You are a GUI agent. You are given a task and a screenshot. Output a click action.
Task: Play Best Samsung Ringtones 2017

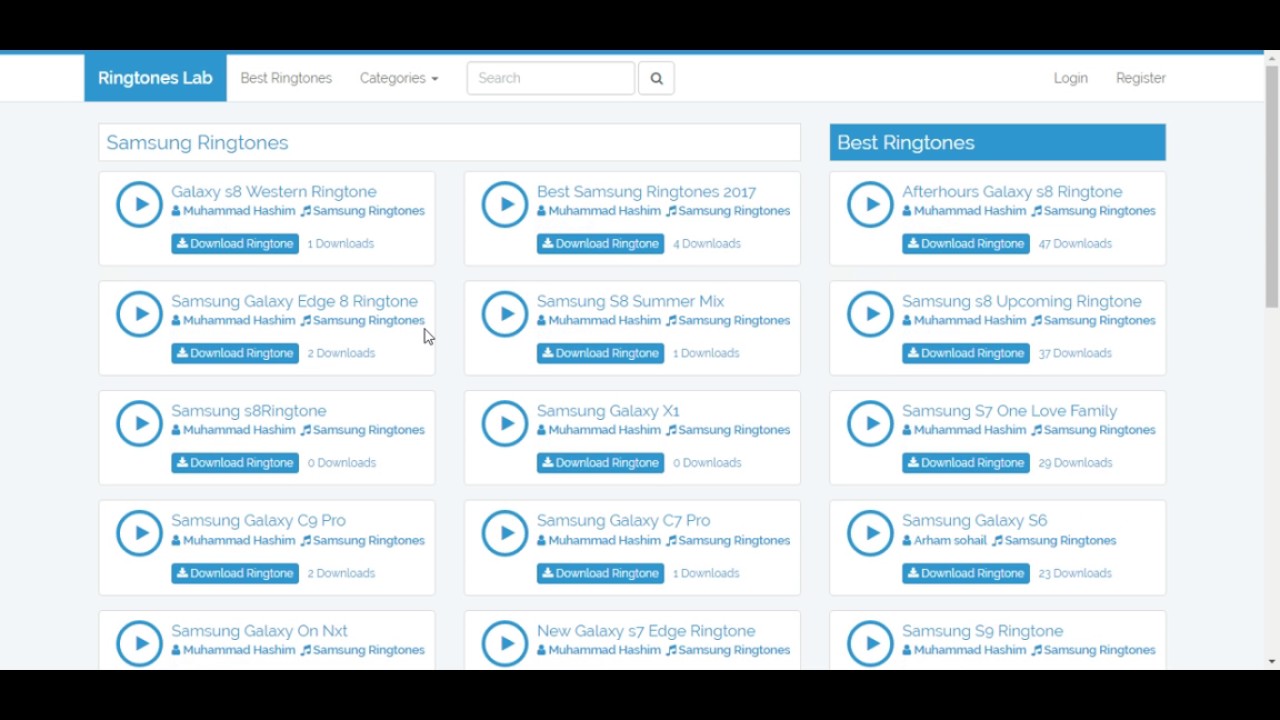tap(505, 204)
